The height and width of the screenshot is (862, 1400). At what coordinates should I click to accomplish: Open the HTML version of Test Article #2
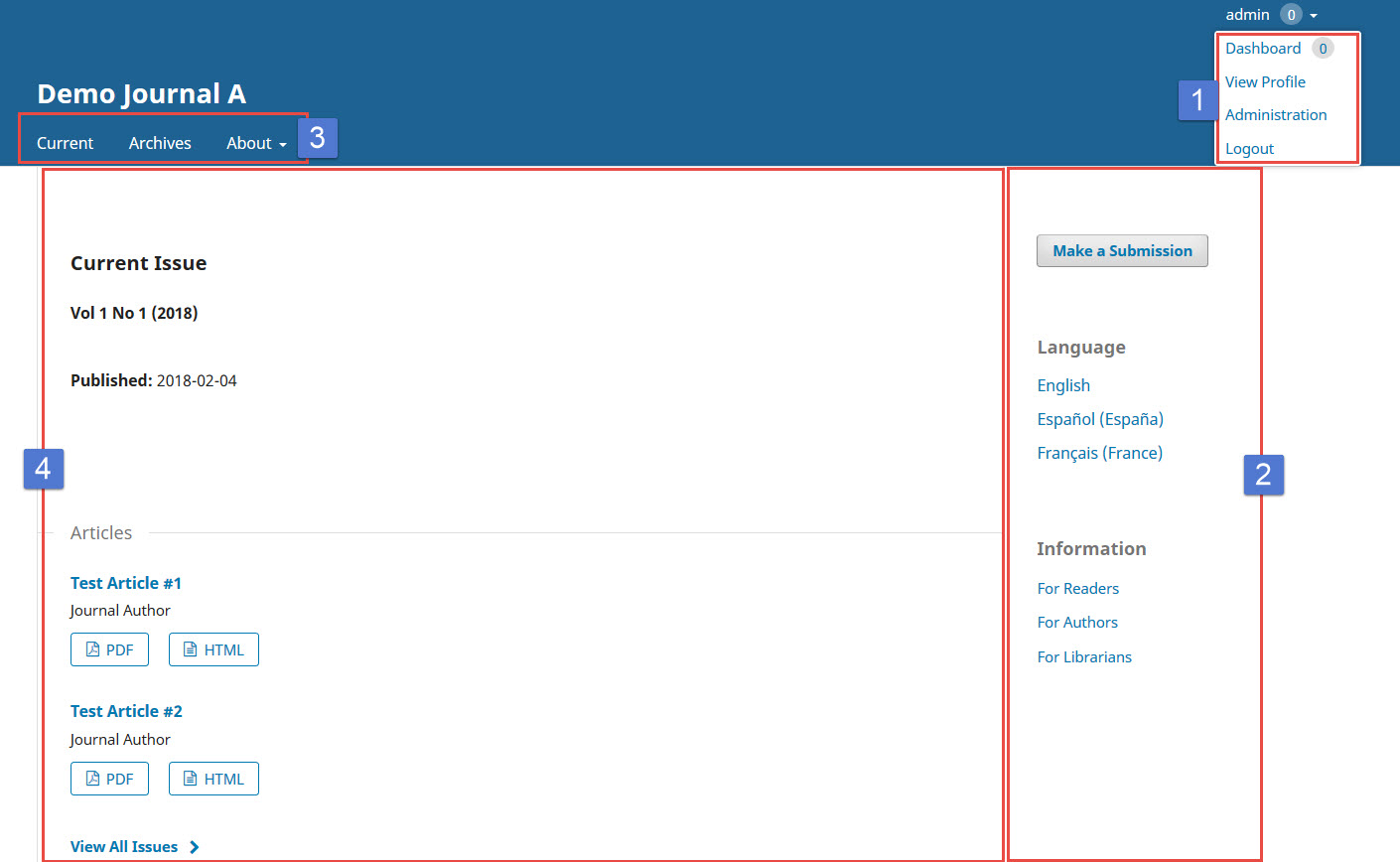click(x=213, y=778)
